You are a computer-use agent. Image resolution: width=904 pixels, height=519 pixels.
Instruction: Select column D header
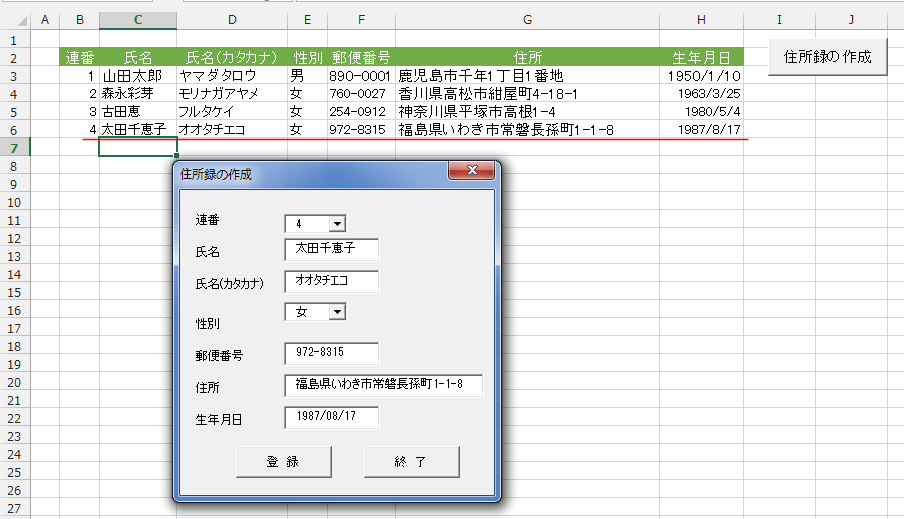pyautogui.click(x=232, y=20)
